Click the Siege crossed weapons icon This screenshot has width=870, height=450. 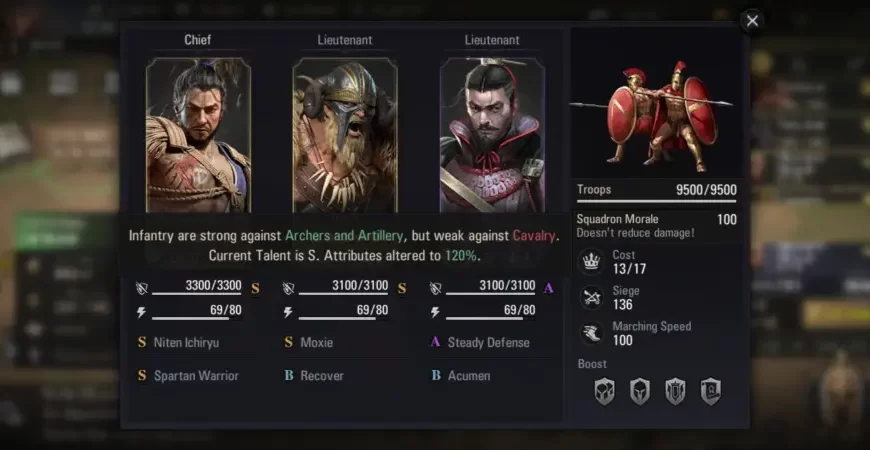coord(591,298)
